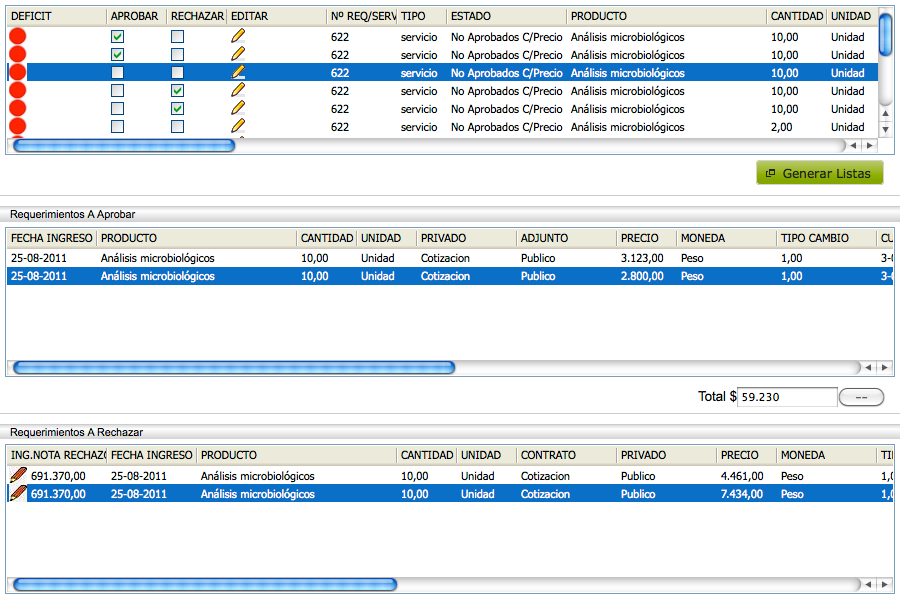The width and height of the screenshot is (900, 603).
Task: Click the edit pencil in the first top-table row
Action: pyautogui.click(x=238, y=36)
